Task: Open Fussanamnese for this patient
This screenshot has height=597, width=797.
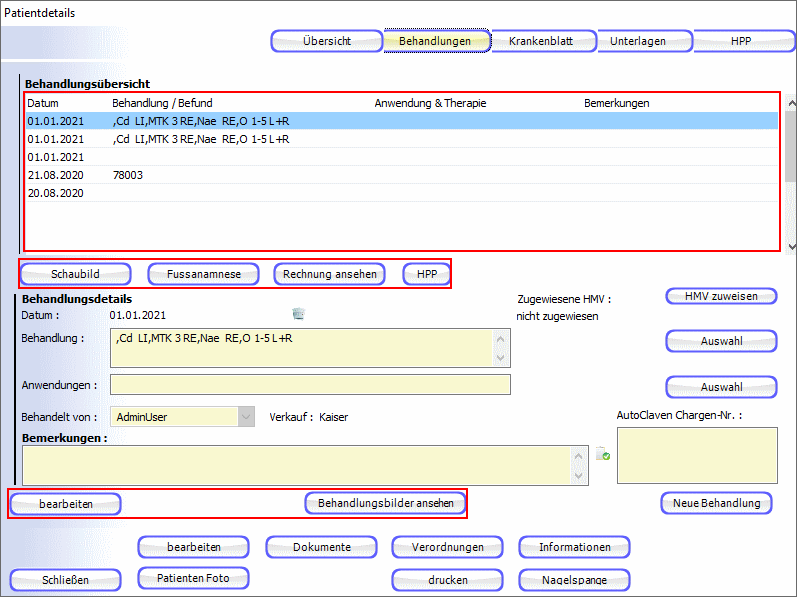Action: click(x=204, y=274)
